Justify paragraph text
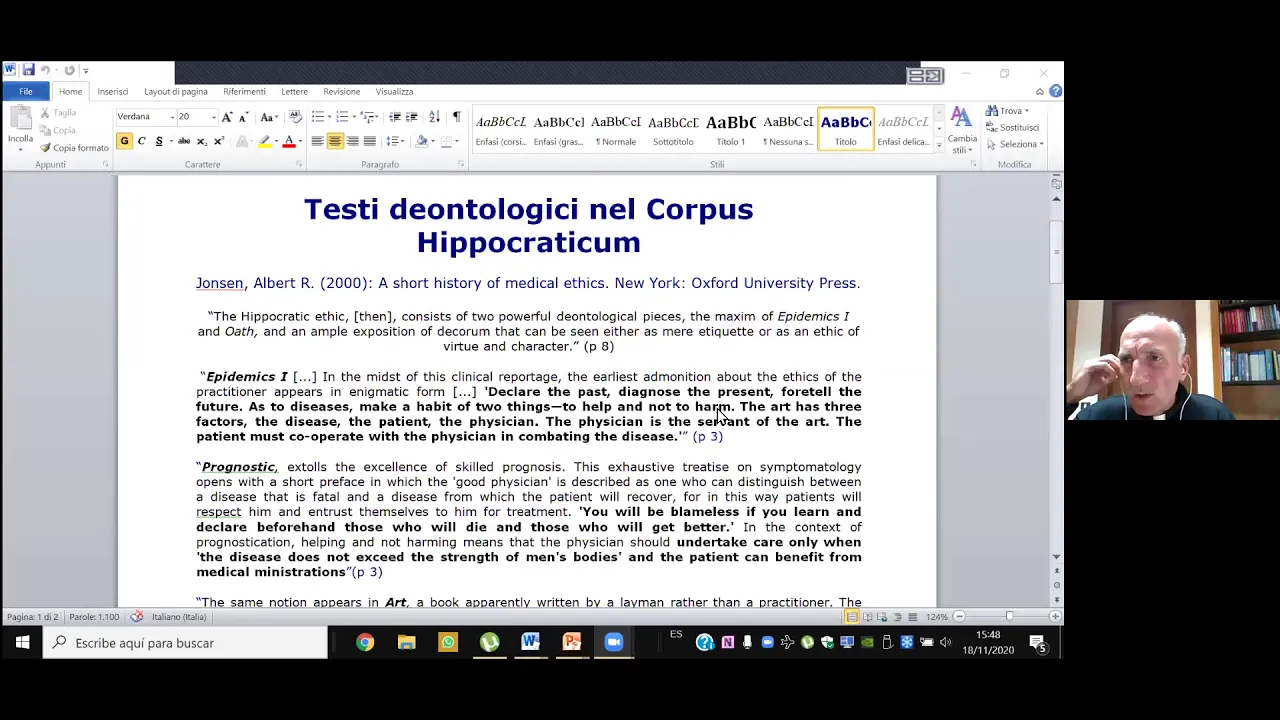 (369, 141)
